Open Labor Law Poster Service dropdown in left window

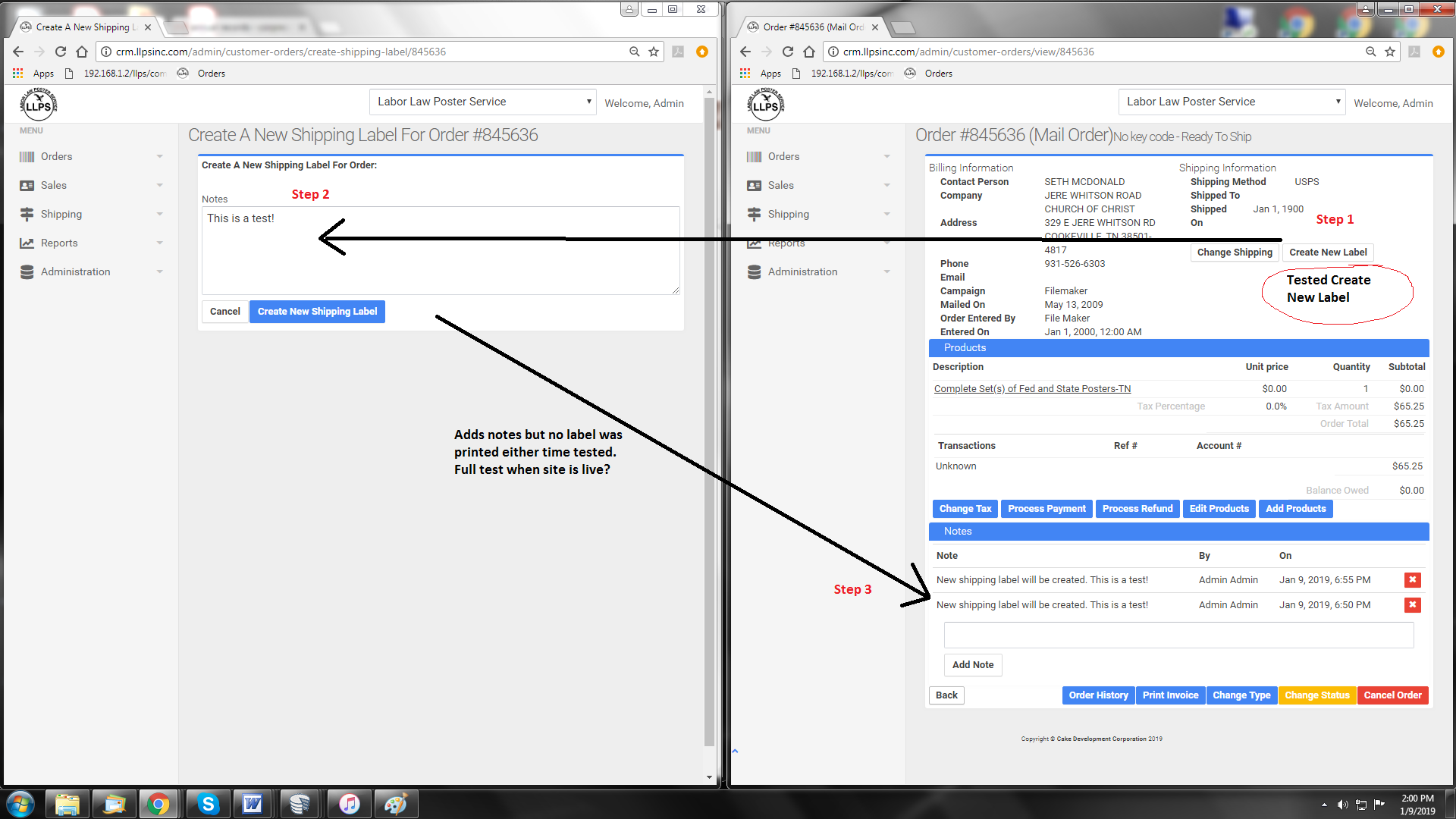(x=483, y=102)
